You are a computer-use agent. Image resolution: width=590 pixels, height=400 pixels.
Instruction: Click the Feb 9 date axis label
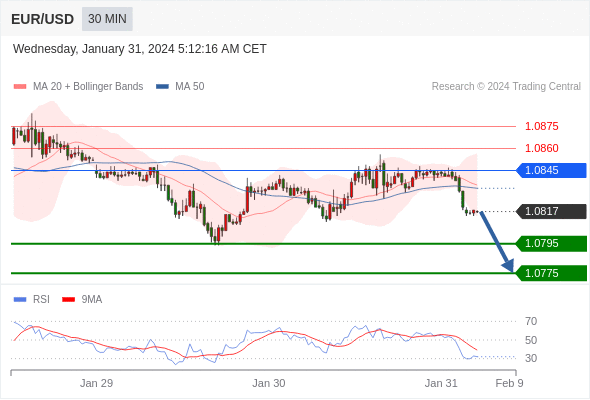pos(509,383)
